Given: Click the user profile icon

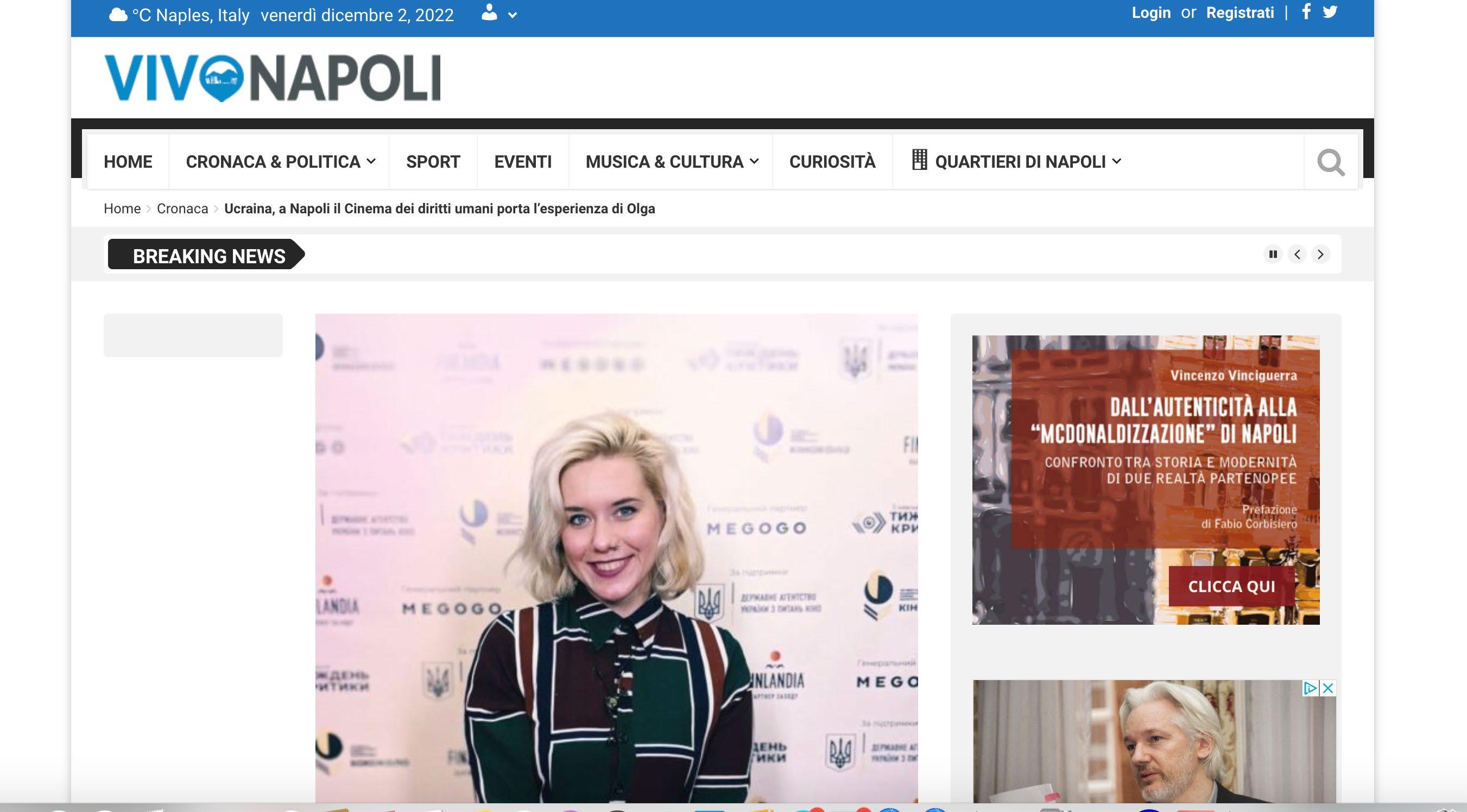Looking at the screenshot, I should pyautogui.click(x=489, y=13).
